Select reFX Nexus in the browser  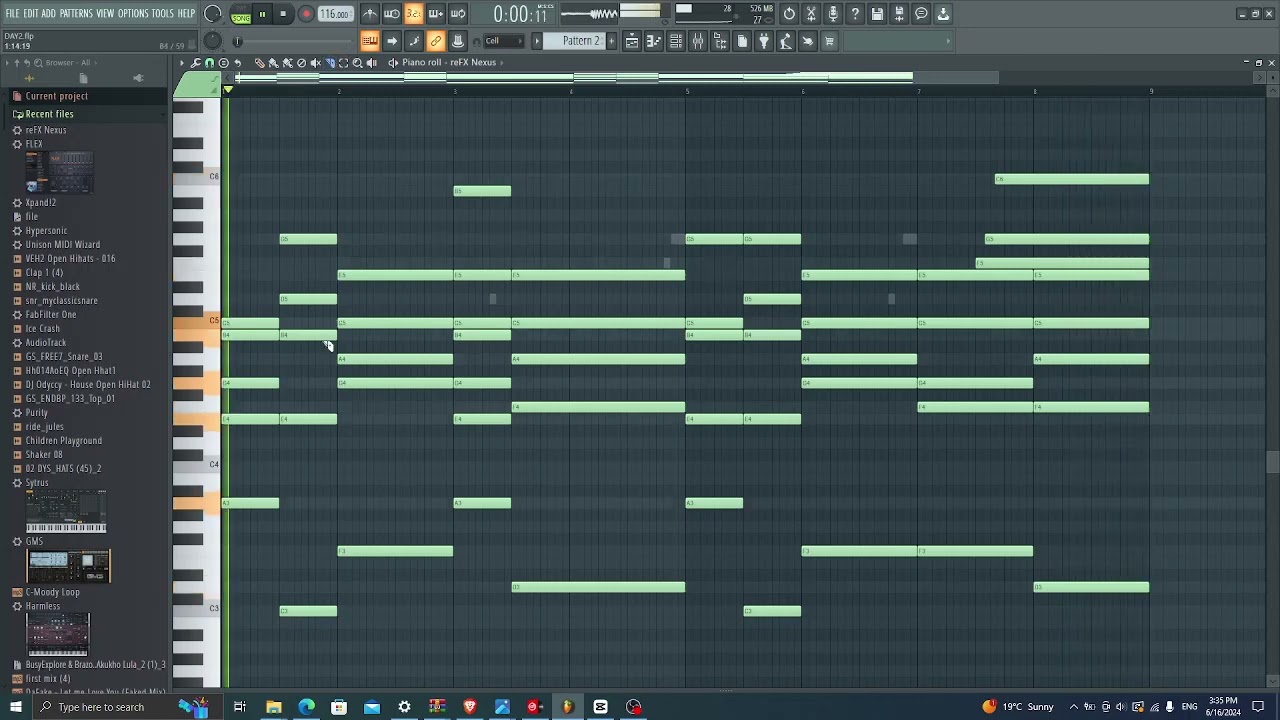coord(46,130)
